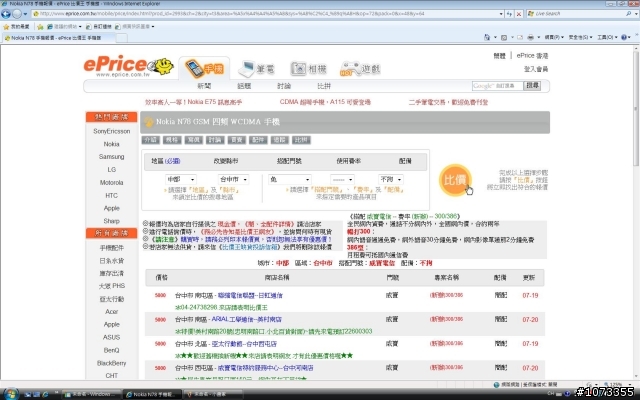The height and width of the screenshot is (400, 640).
Task: Open the rate plan dropdown showing dashes
Action: [342, 179]
